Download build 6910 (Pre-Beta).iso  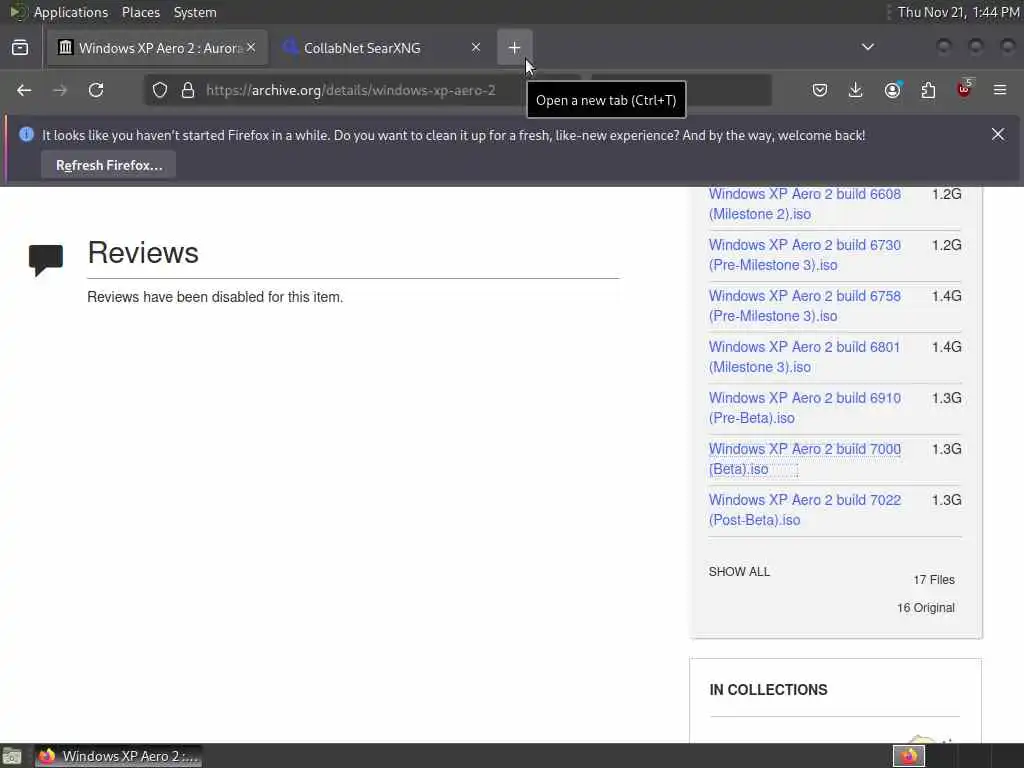(805, 408)
